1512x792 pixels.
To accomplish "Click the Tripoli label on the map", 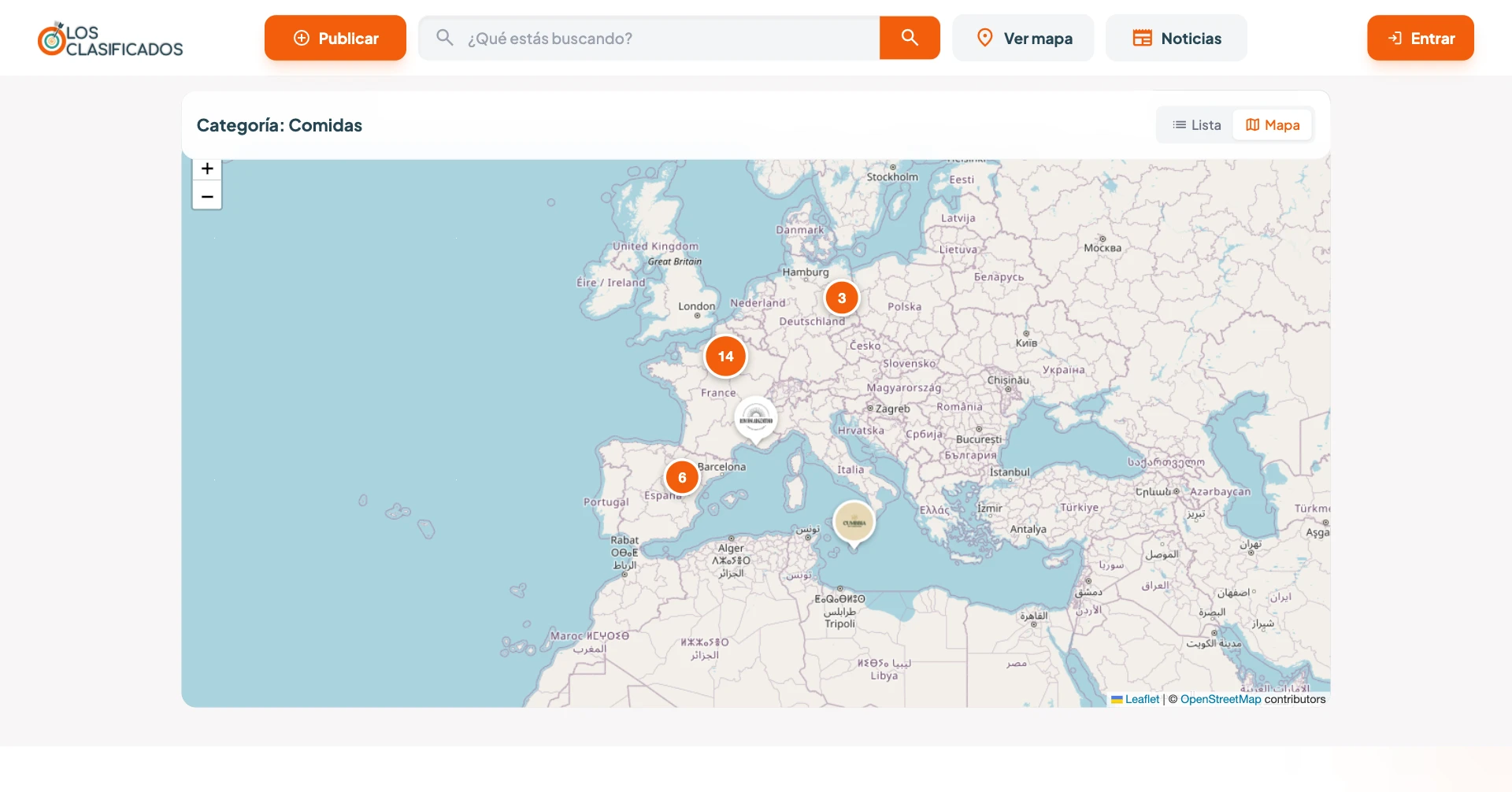I will [x=839, y=624].
